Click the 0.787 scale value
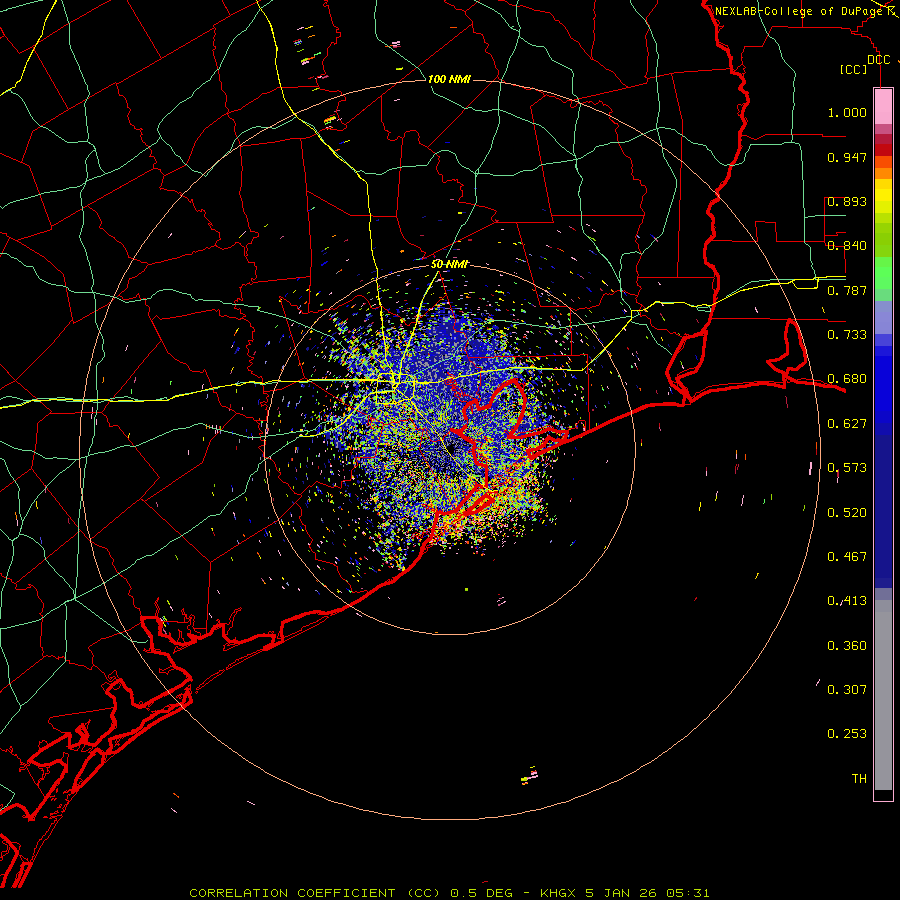The image size is (900, 900). (x=847, y=290)
